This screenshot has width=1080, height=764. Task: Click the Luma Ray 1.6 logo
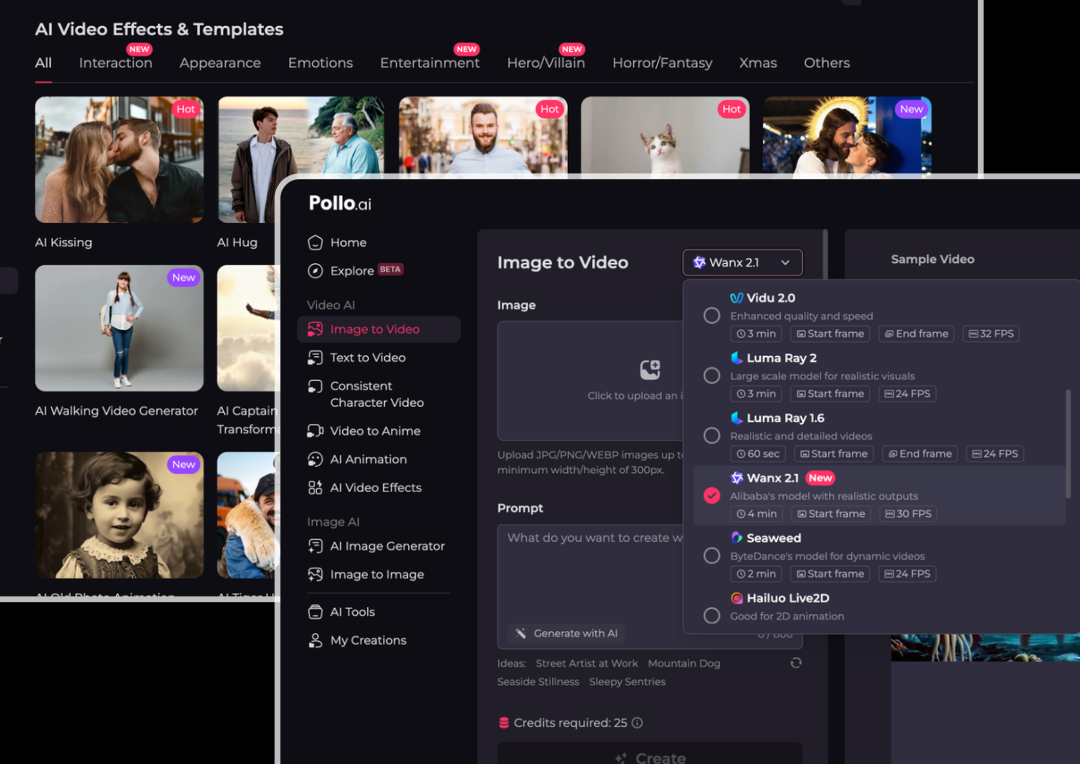tap(736, 417)
